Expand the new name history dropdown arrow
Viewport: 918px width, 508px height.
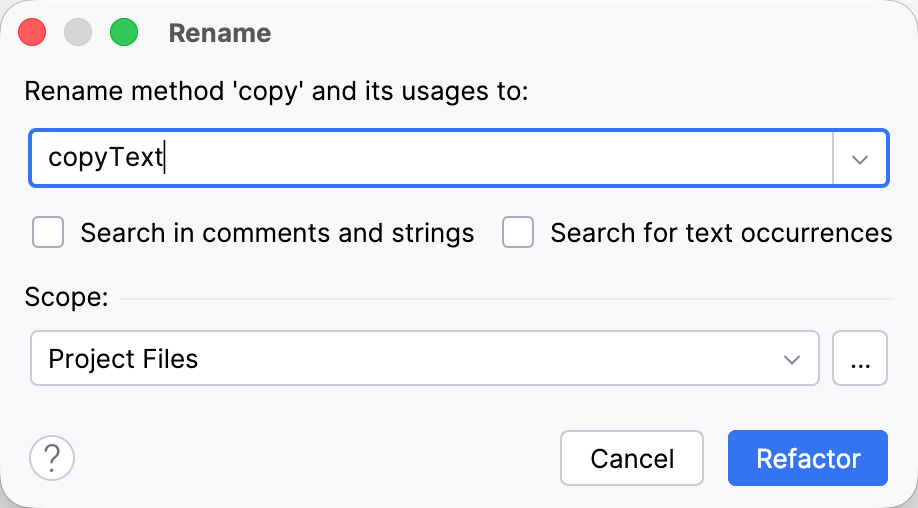tap(859, 159)
